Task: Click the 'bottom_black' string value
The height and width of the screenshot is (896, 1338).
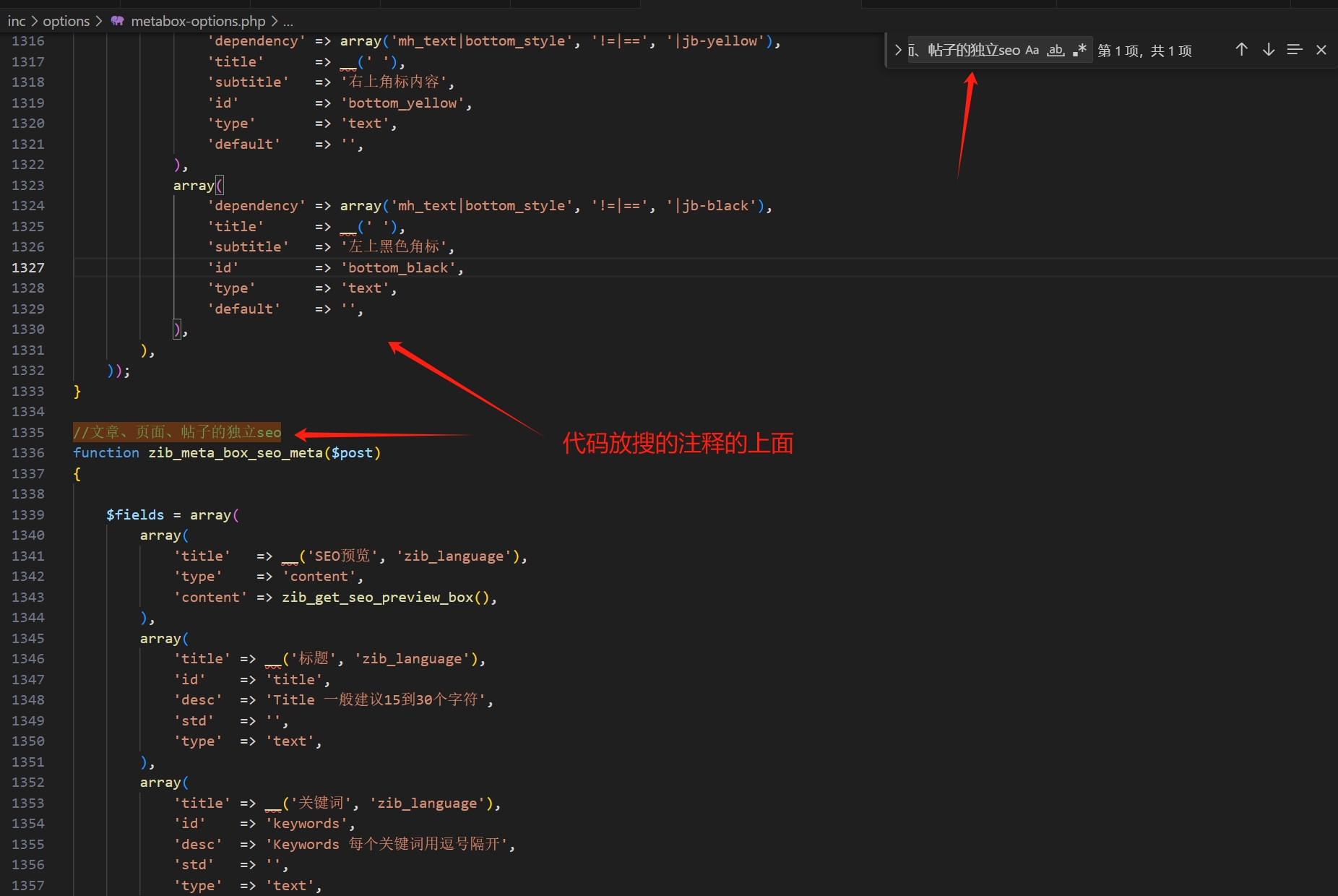Action: pyautogui.click(x=401, y=268)
